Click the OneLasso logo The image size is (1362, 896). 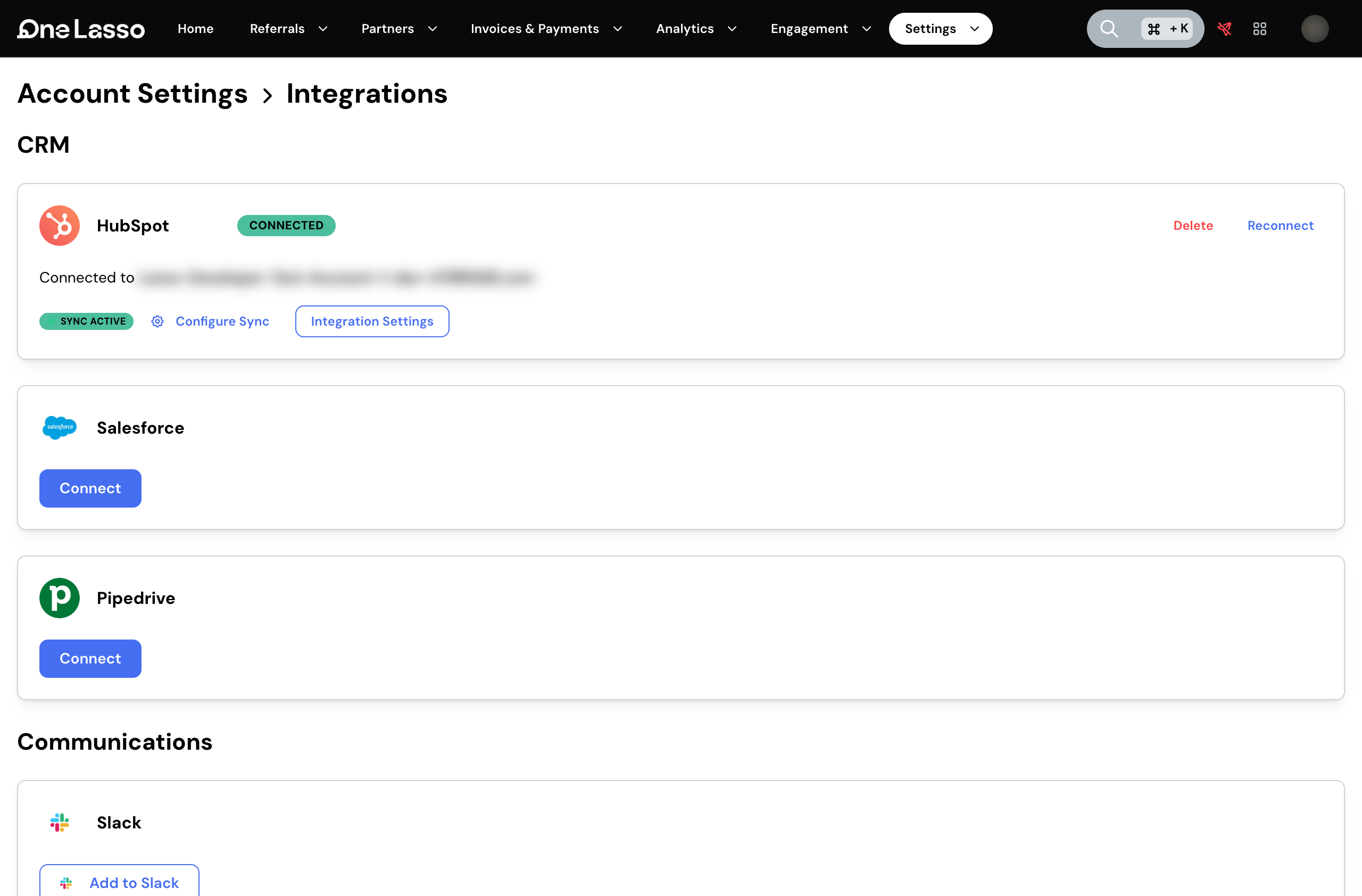pyautogui.click(x=81, y=29)
